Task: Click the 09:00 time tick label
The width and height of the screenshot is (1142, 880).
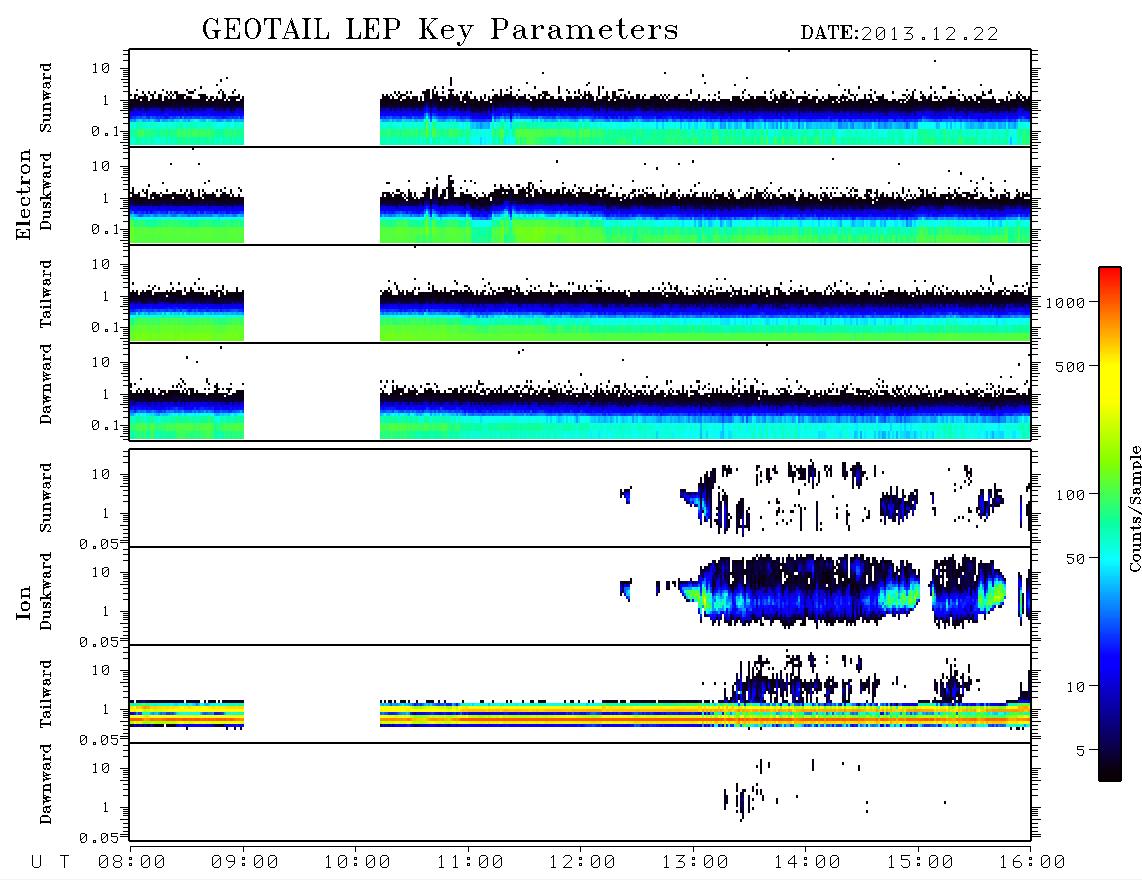Action: click(x=245, y=863)
